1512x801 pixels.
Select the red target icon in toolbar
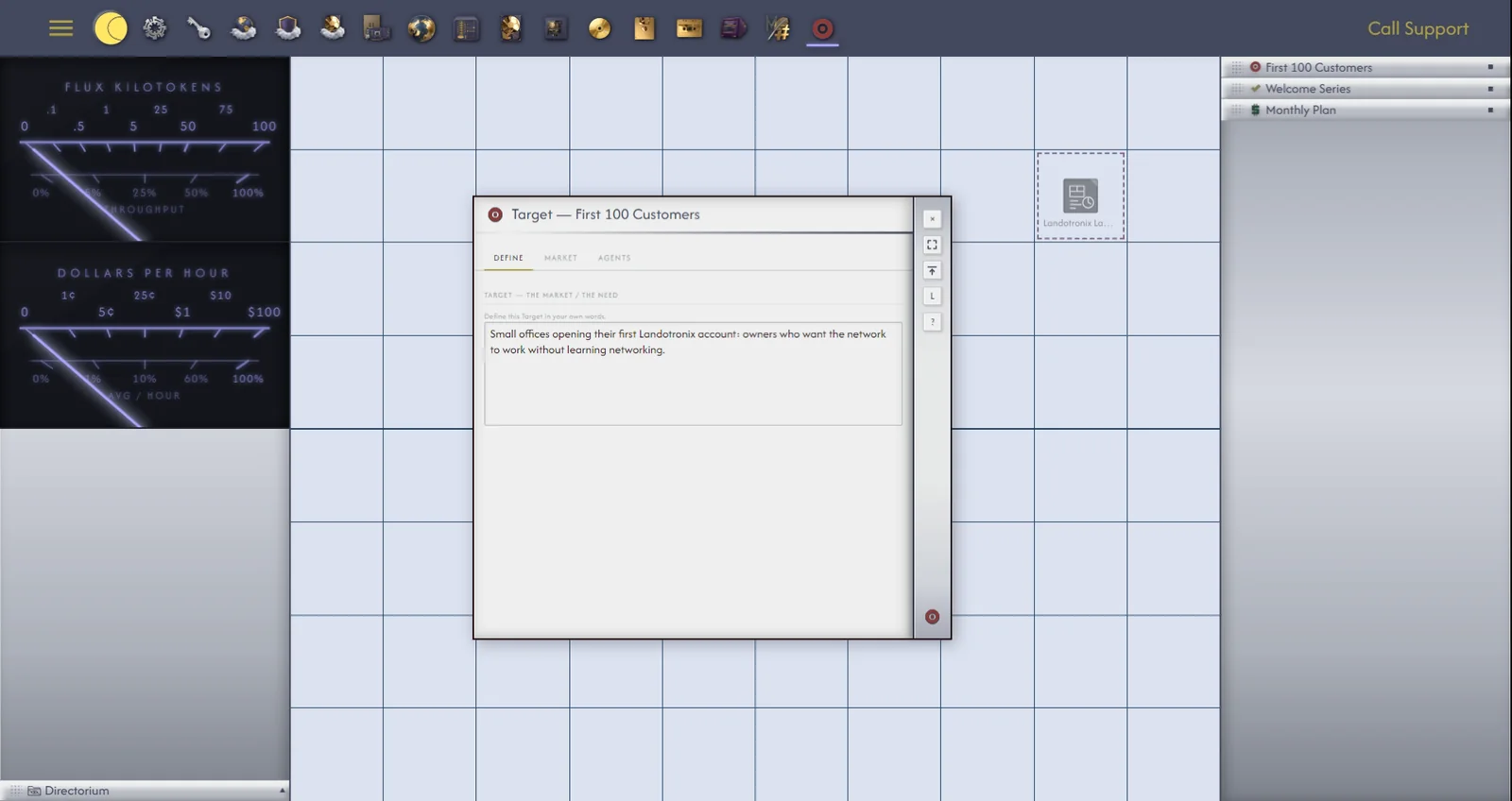pyautogui.click(x=822, y=28)
